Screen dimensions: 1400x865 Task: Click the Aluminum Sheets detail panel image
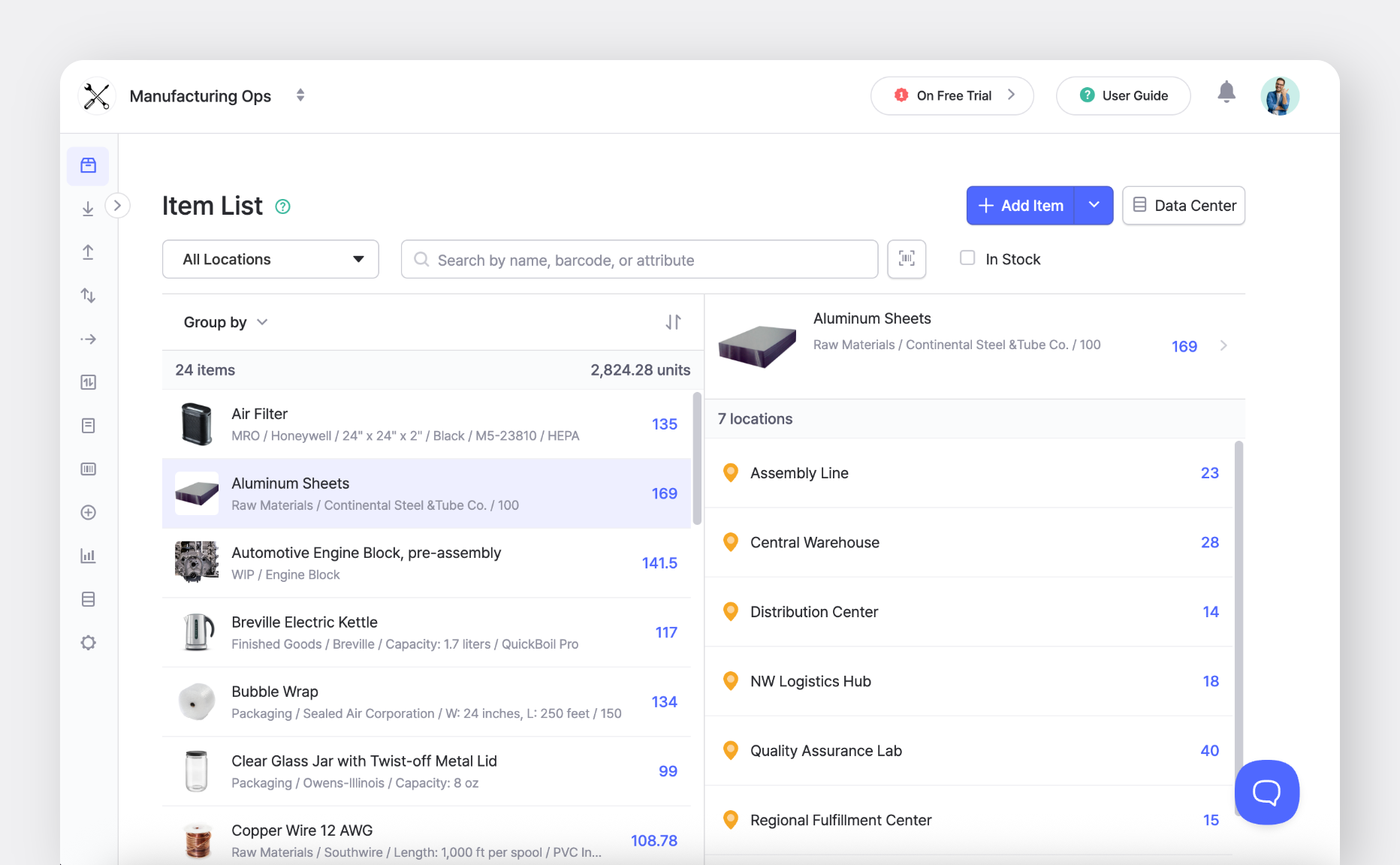coord(757,345)
